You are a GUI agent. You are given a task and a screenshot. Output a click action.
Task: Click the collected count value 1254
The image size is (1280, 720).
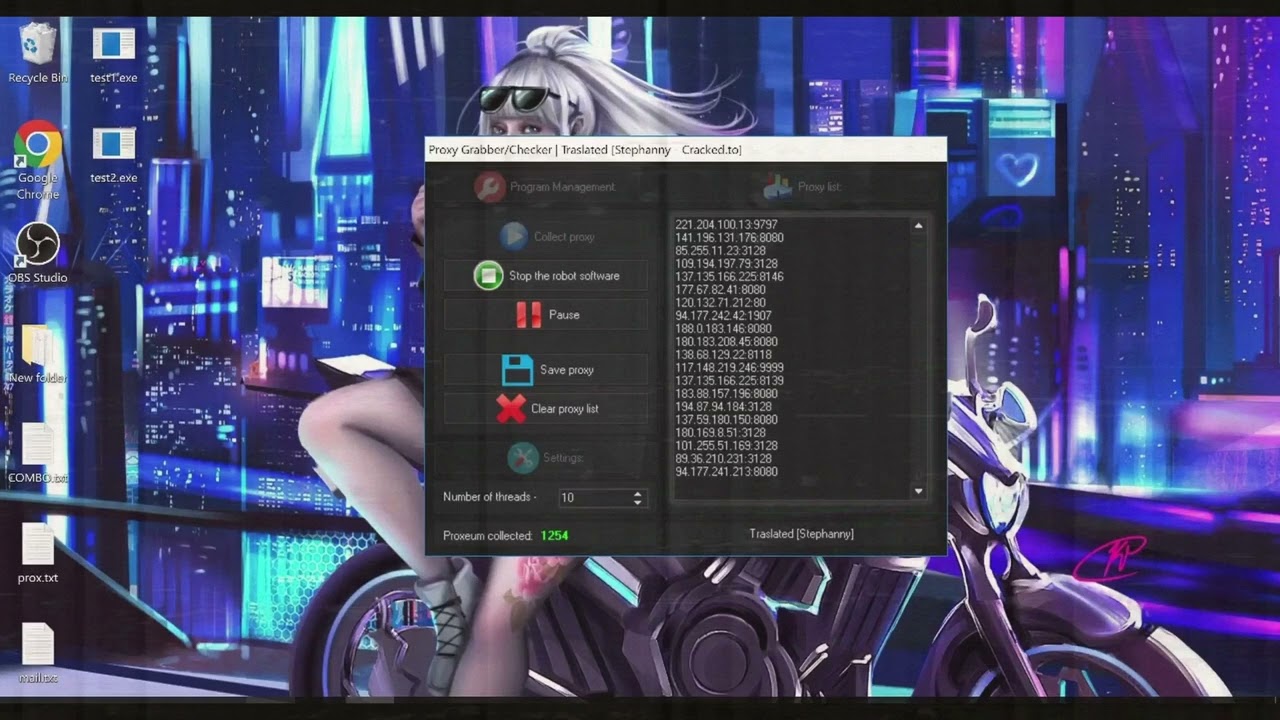tap(554, 536)
